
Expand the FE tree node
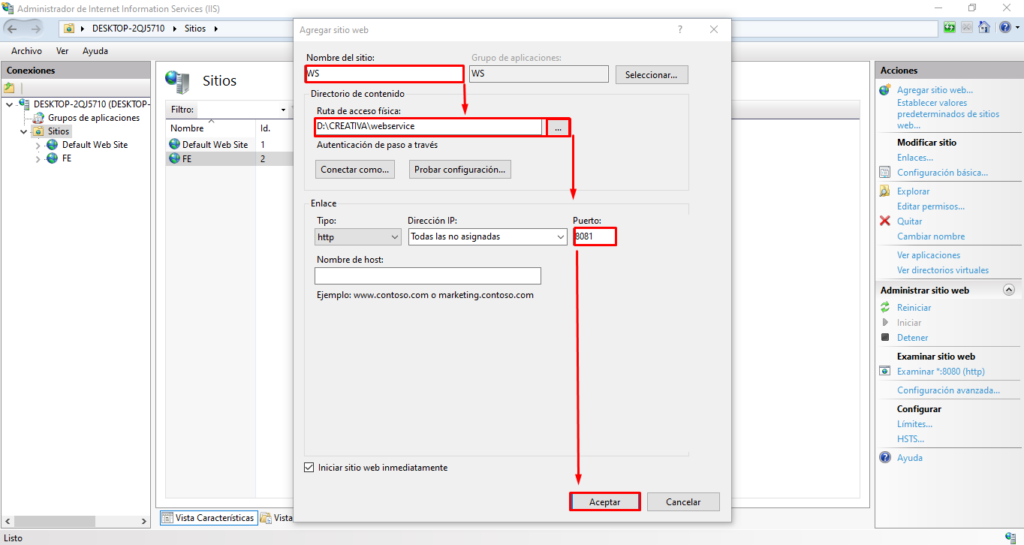(x=38, y=159)
